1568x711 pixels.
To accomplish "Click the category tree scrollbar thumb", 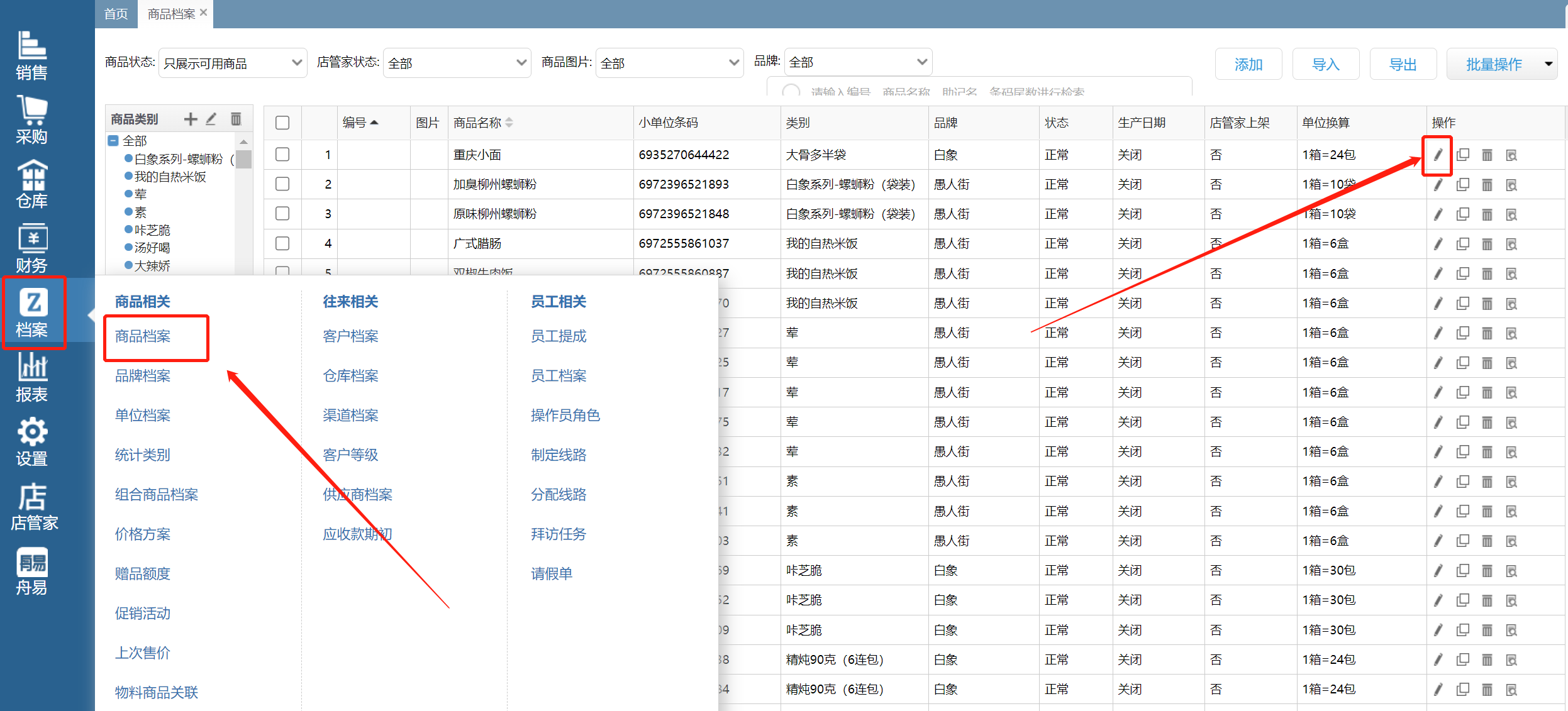I will coord(243,158).
